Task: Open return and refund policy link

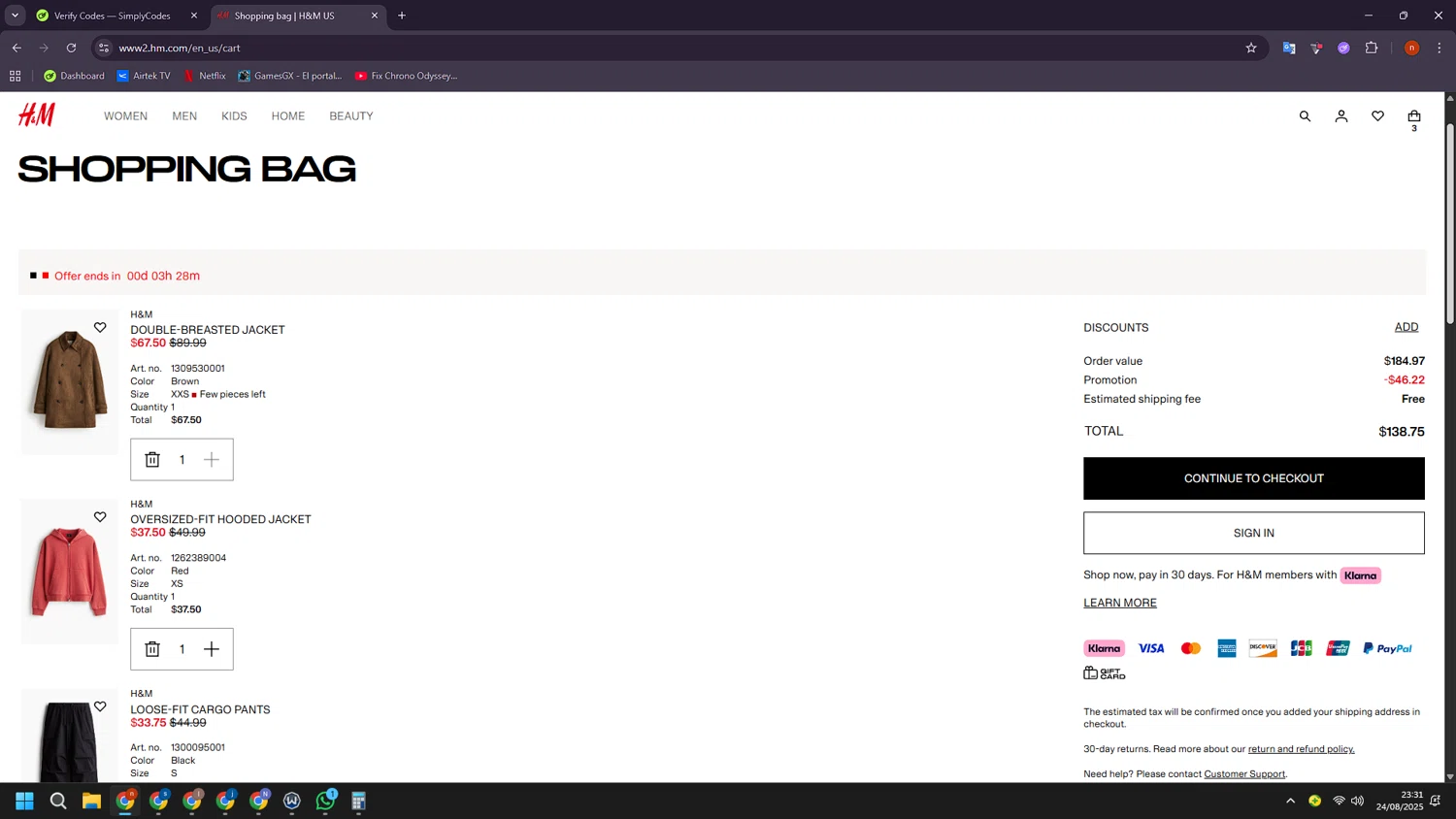Action: click(x=1302, y=749)
